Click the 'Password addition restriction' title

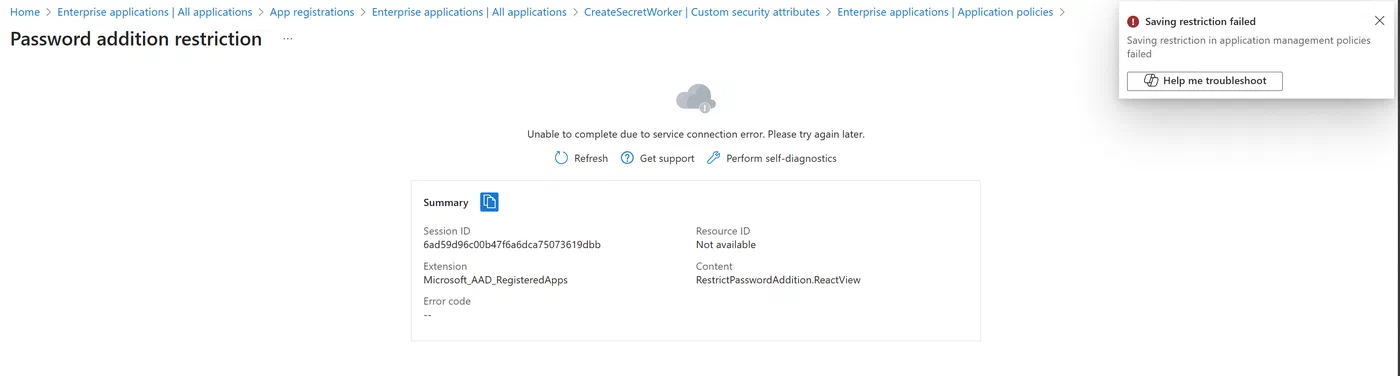136,39
